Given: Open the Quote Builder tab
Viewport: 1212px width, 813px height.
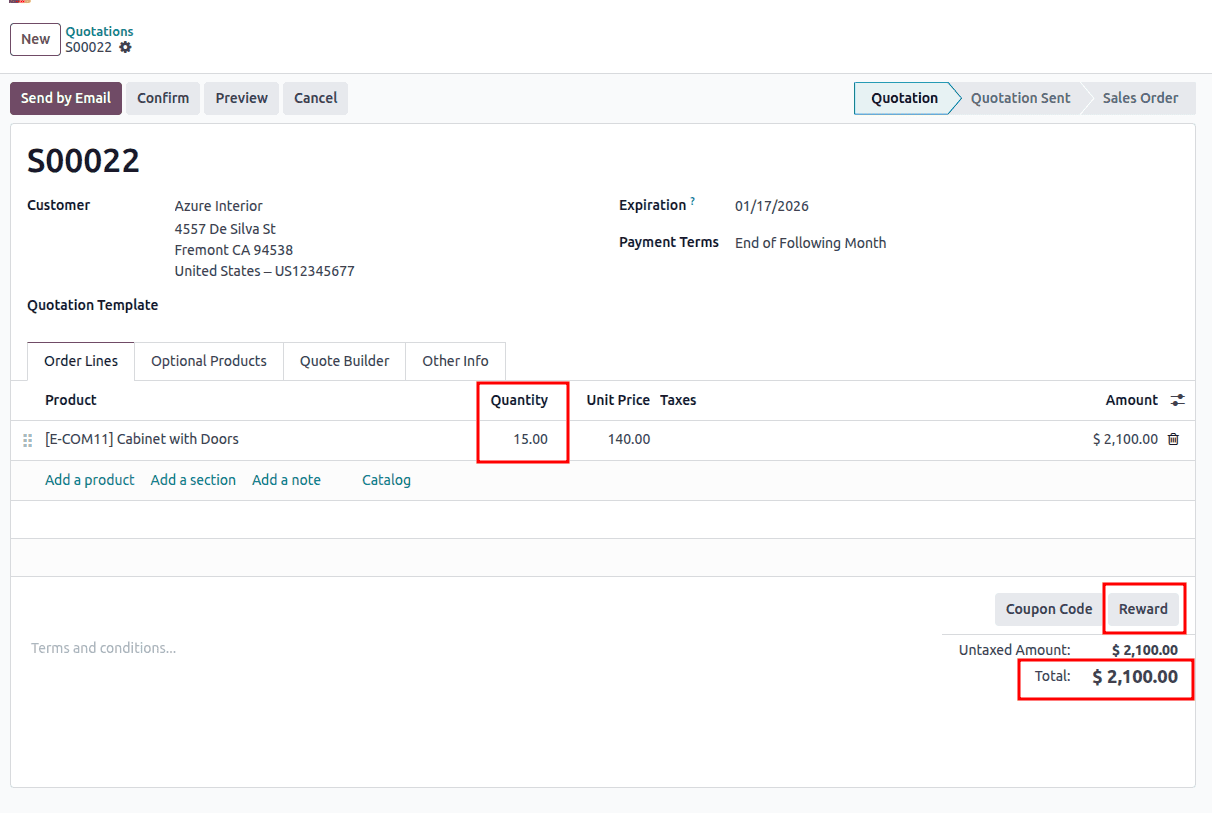Looking at the screenshot, I should point(344,361).
